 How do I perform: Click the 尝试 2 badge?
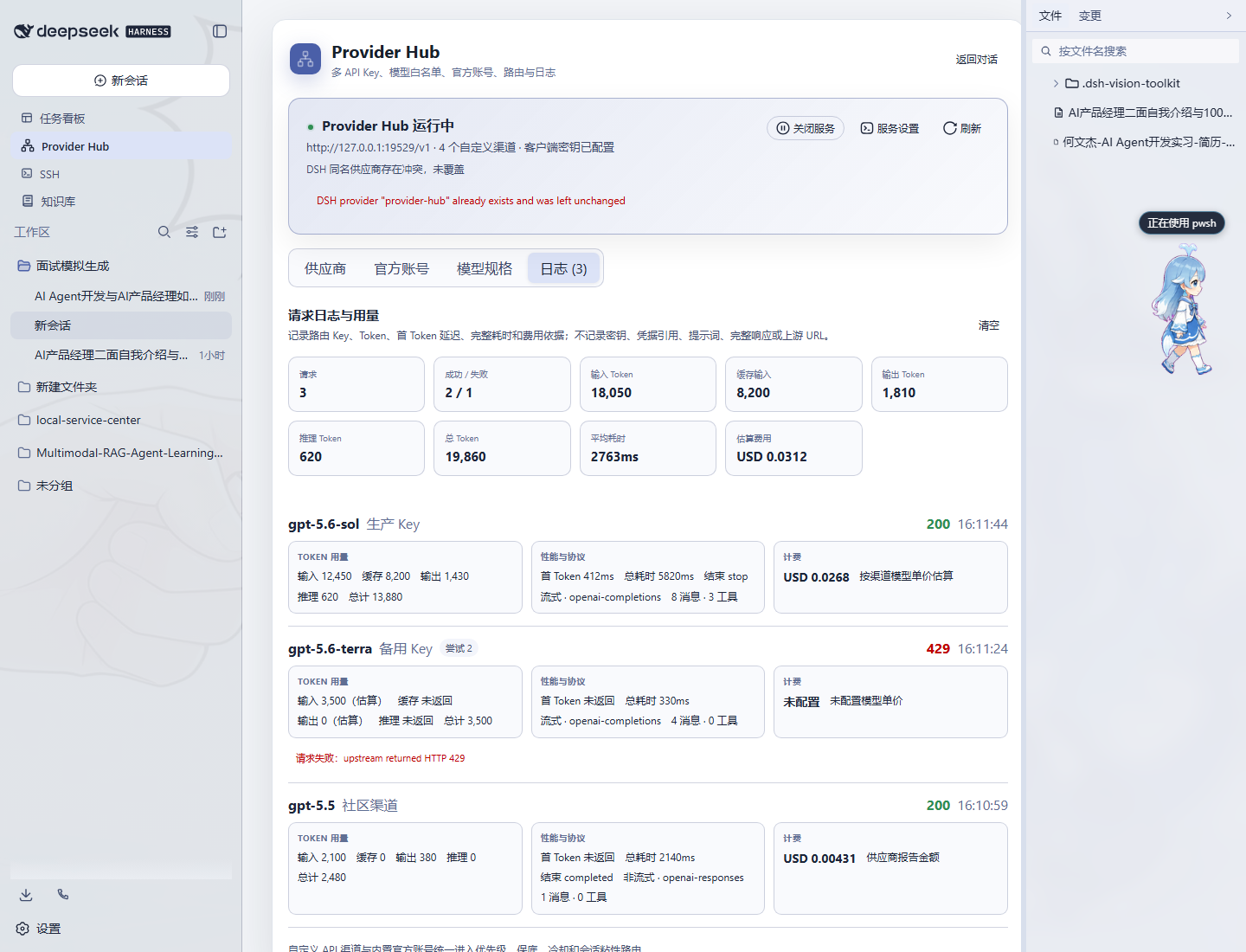[x=459, y=648]
